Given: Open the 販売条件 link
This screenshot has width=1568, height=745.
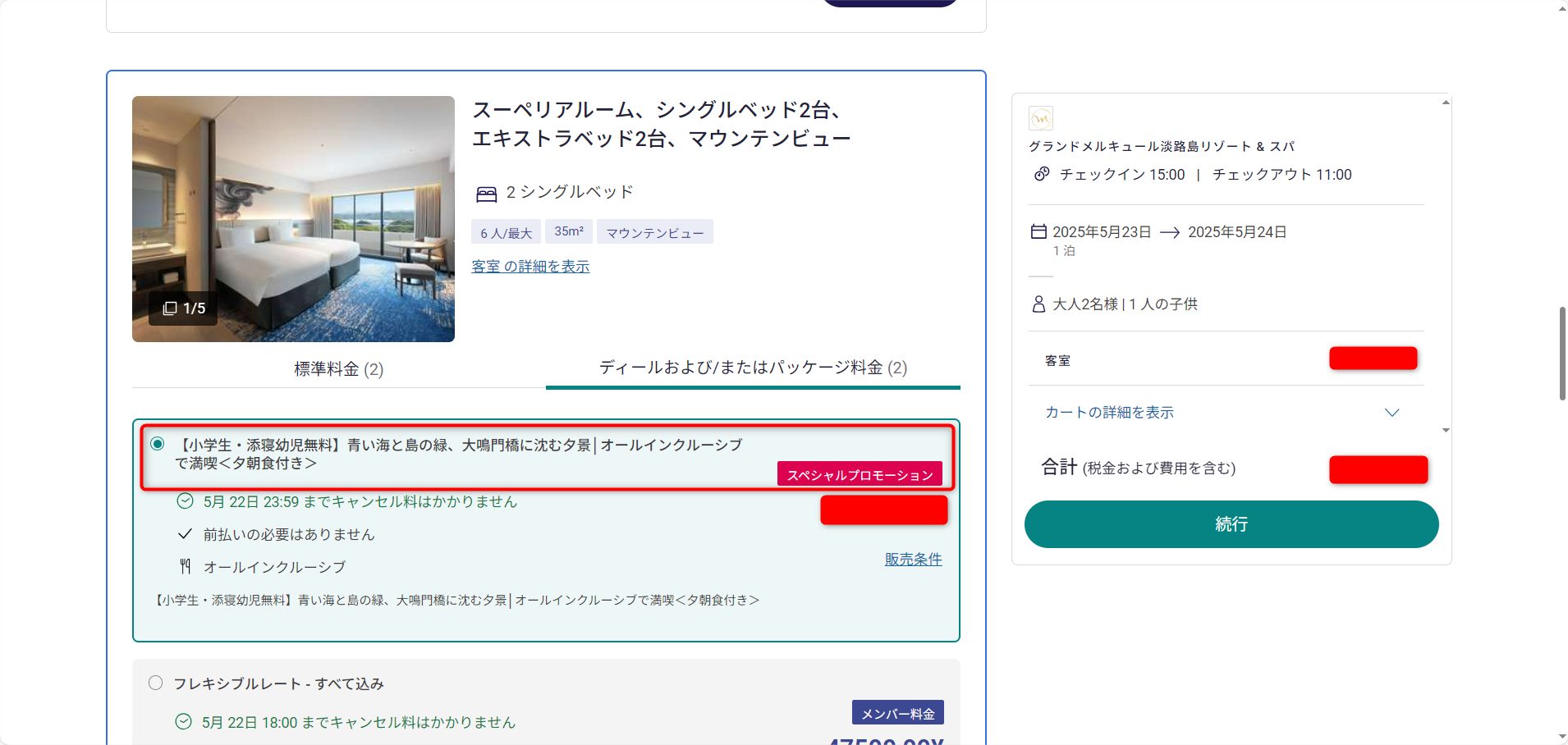Looking at the screenshot, I should point(913,559).
